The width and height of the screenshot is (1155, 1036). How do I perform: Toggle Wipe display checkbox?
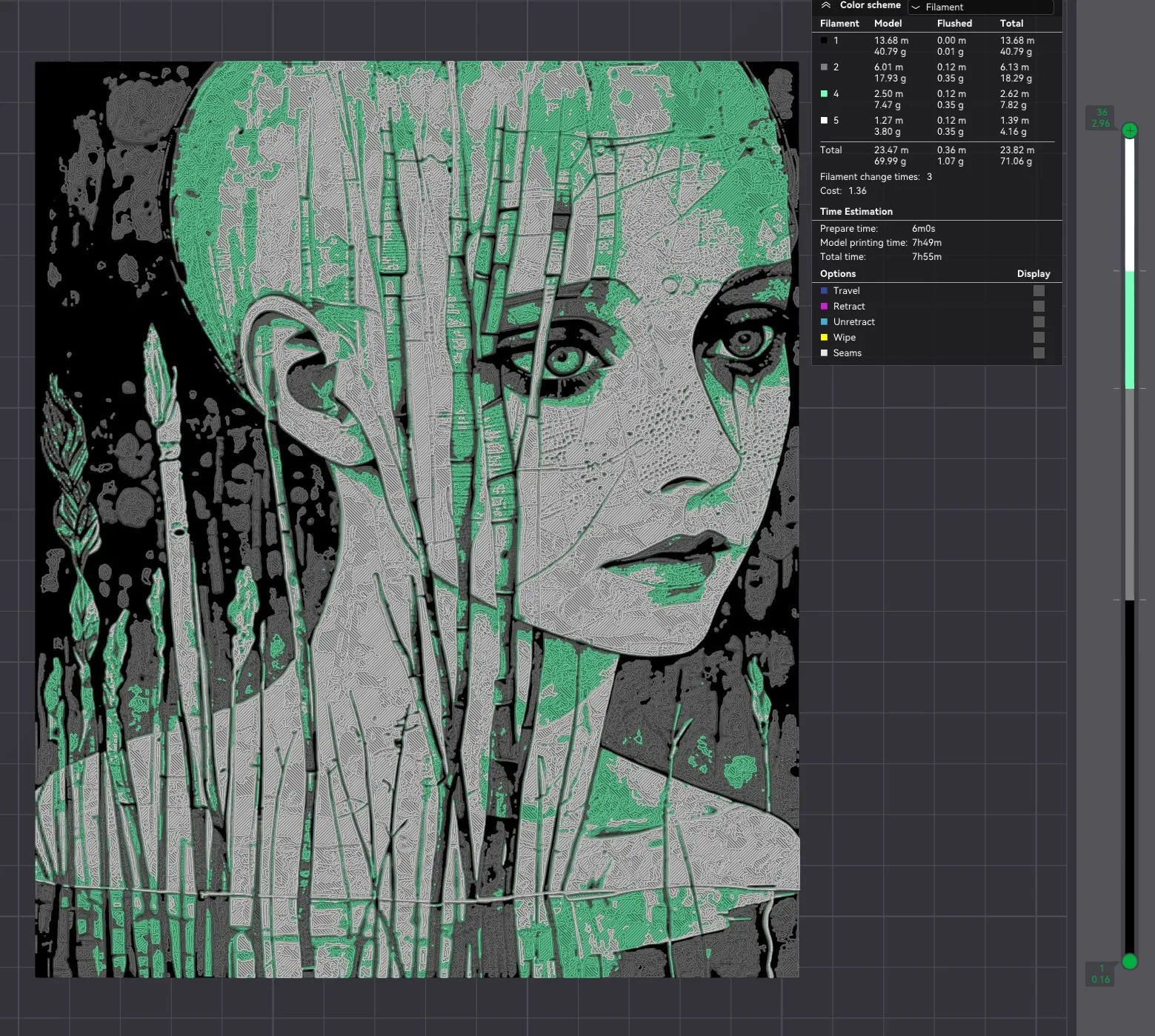click(x=1039, y=338)
